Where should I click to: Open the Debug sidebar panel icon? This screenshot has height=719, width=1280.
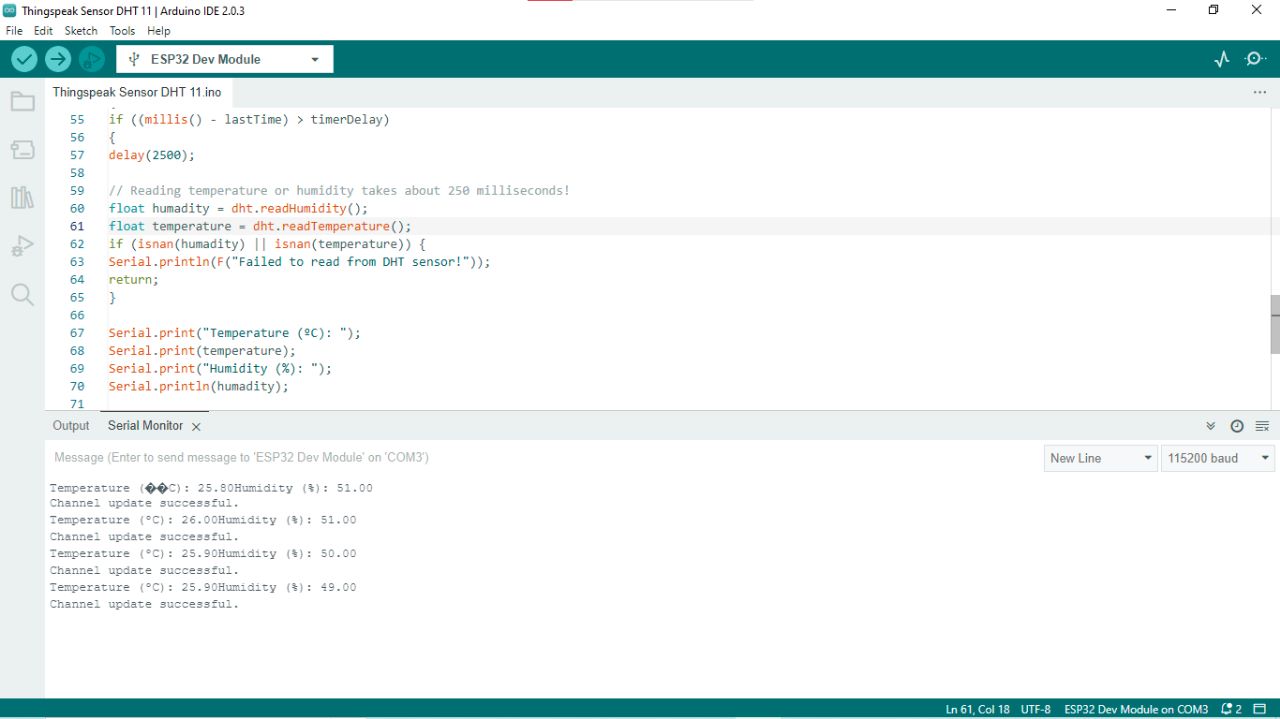click(x=22, y=246)
